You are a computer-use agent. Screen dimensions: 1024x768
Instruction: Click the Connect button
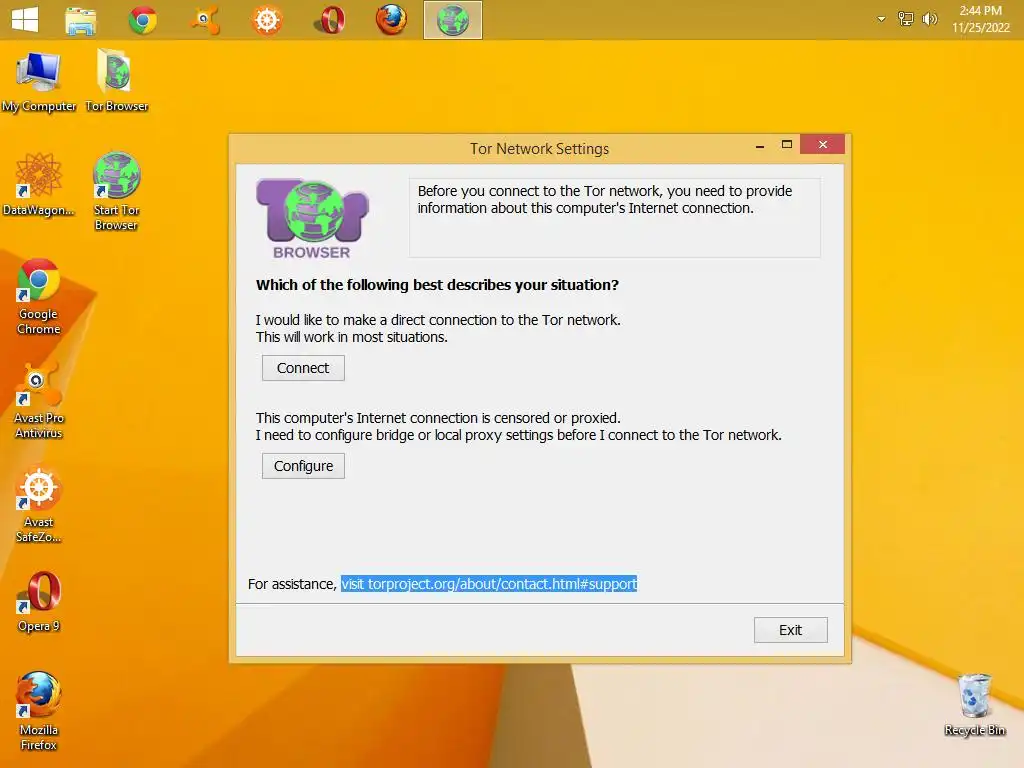coord(303,368)
